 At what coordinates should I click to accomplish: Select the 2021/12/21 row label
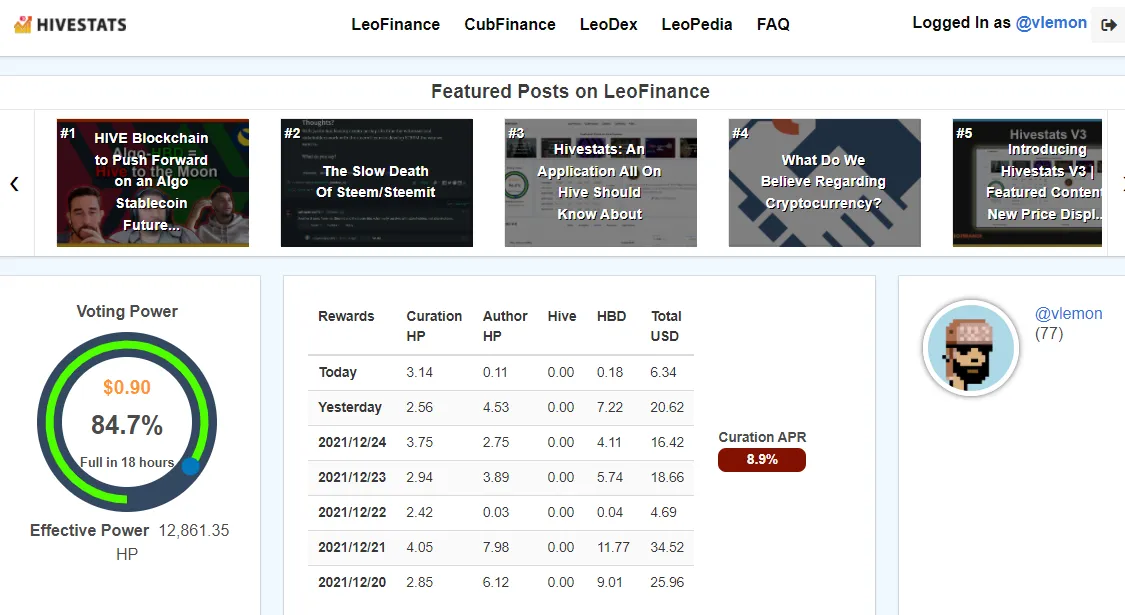(x=352, y=547)
